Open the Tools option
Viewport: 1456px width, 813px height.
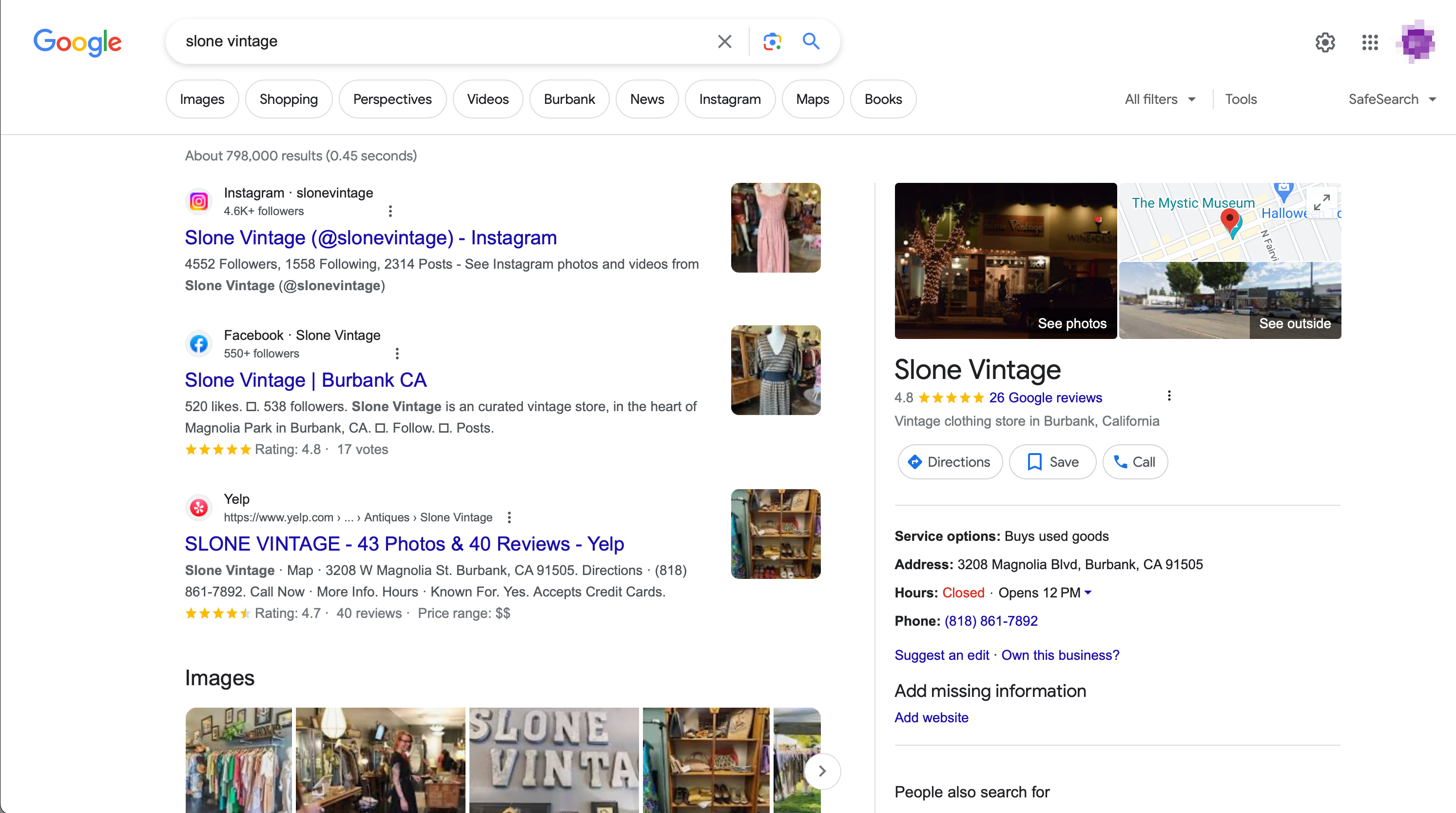point(1241,99)
